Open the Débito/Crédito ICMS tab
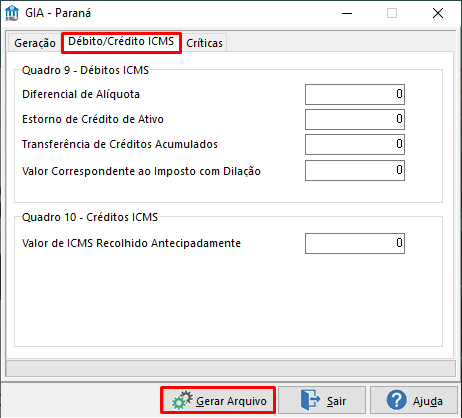 tap(121, 42)
